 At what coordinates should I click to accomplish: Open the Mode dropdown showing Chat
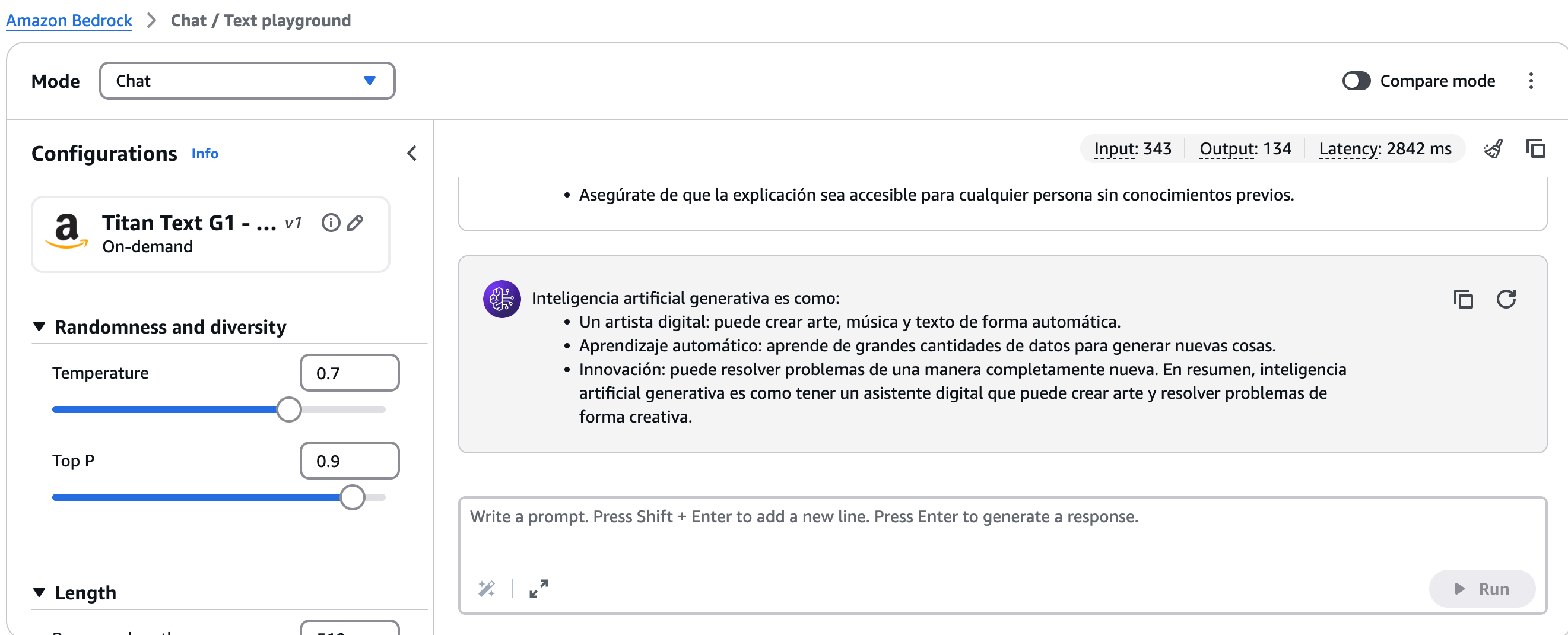[x=246, y=81]
